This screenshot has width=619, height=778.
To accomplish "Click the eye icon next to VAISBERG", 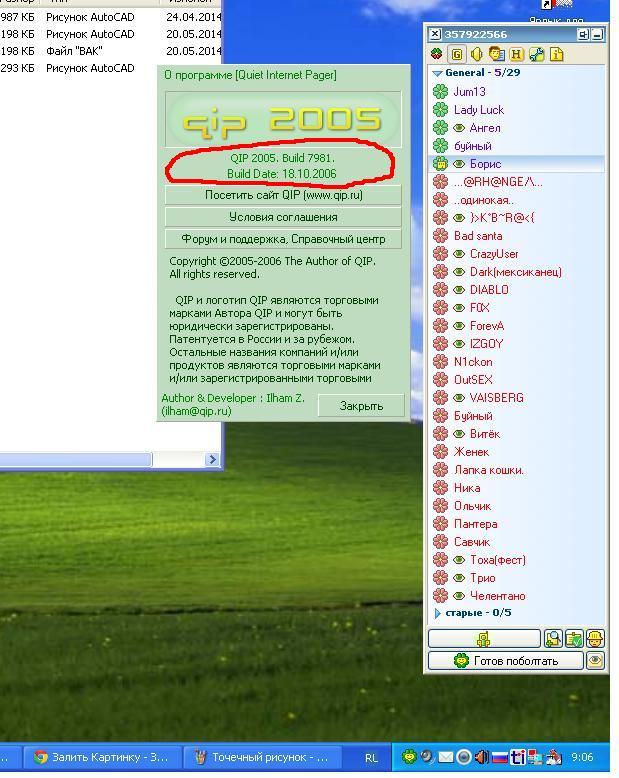I will click(459, 398).
